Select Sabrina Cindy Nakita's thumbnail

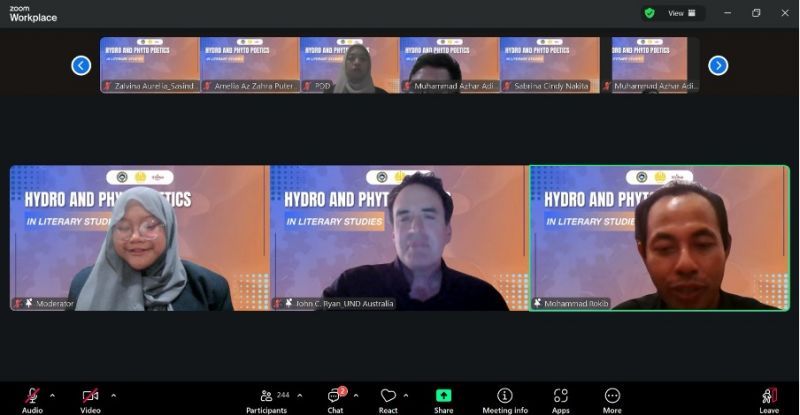coord(549,65)
